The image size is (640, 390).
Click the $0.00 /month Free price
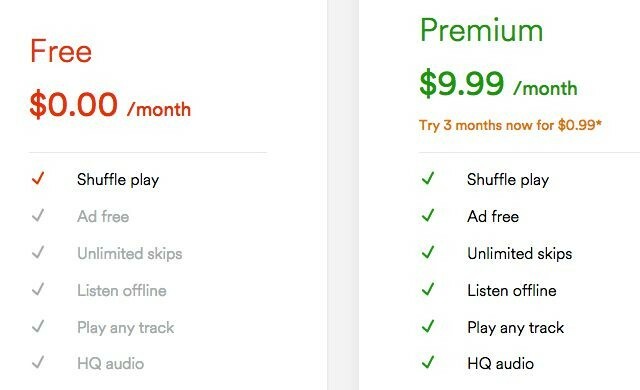pyautogui.click(x=110, y=105)
